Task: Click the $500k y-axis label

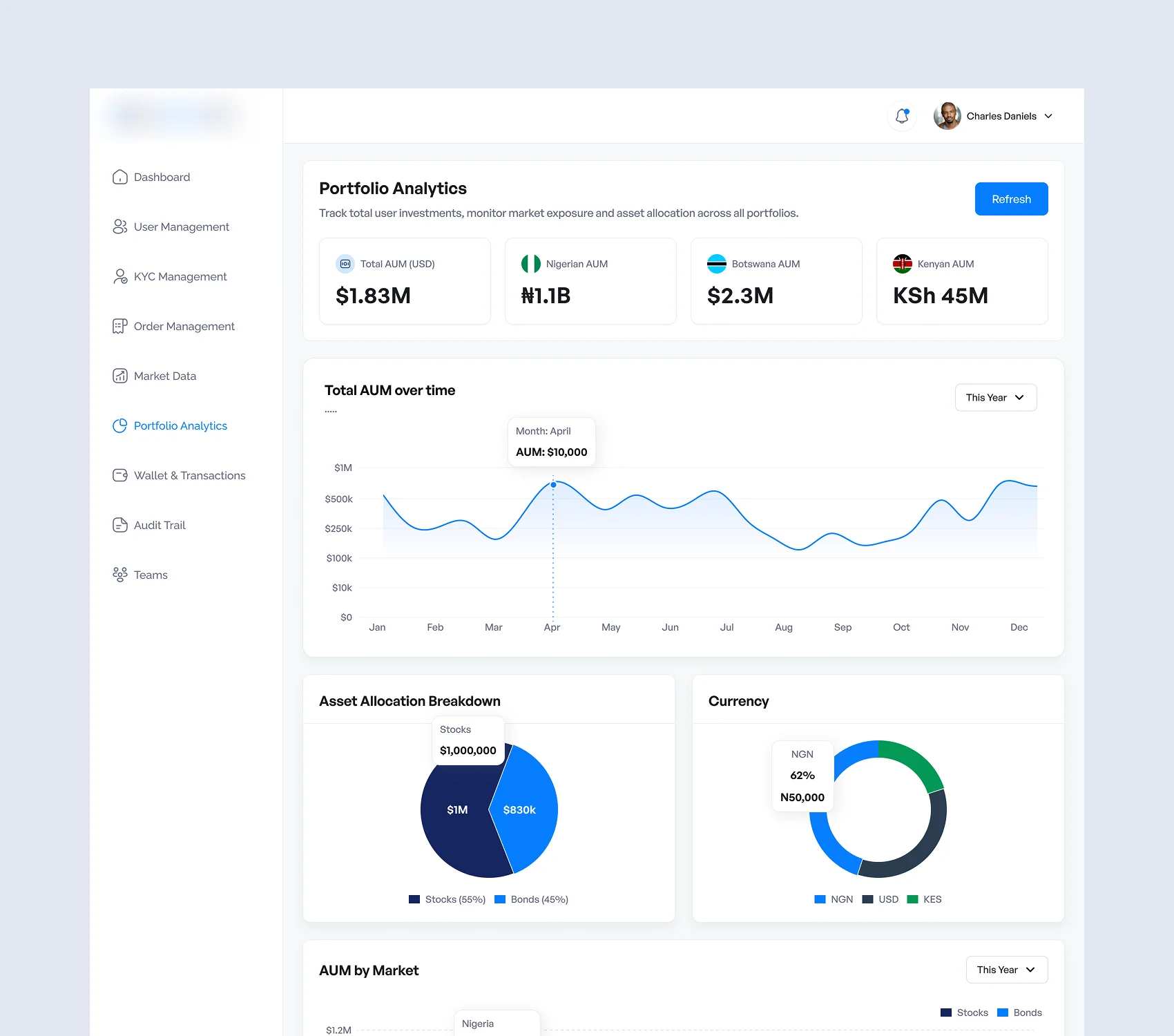Action: coord(338,499)
